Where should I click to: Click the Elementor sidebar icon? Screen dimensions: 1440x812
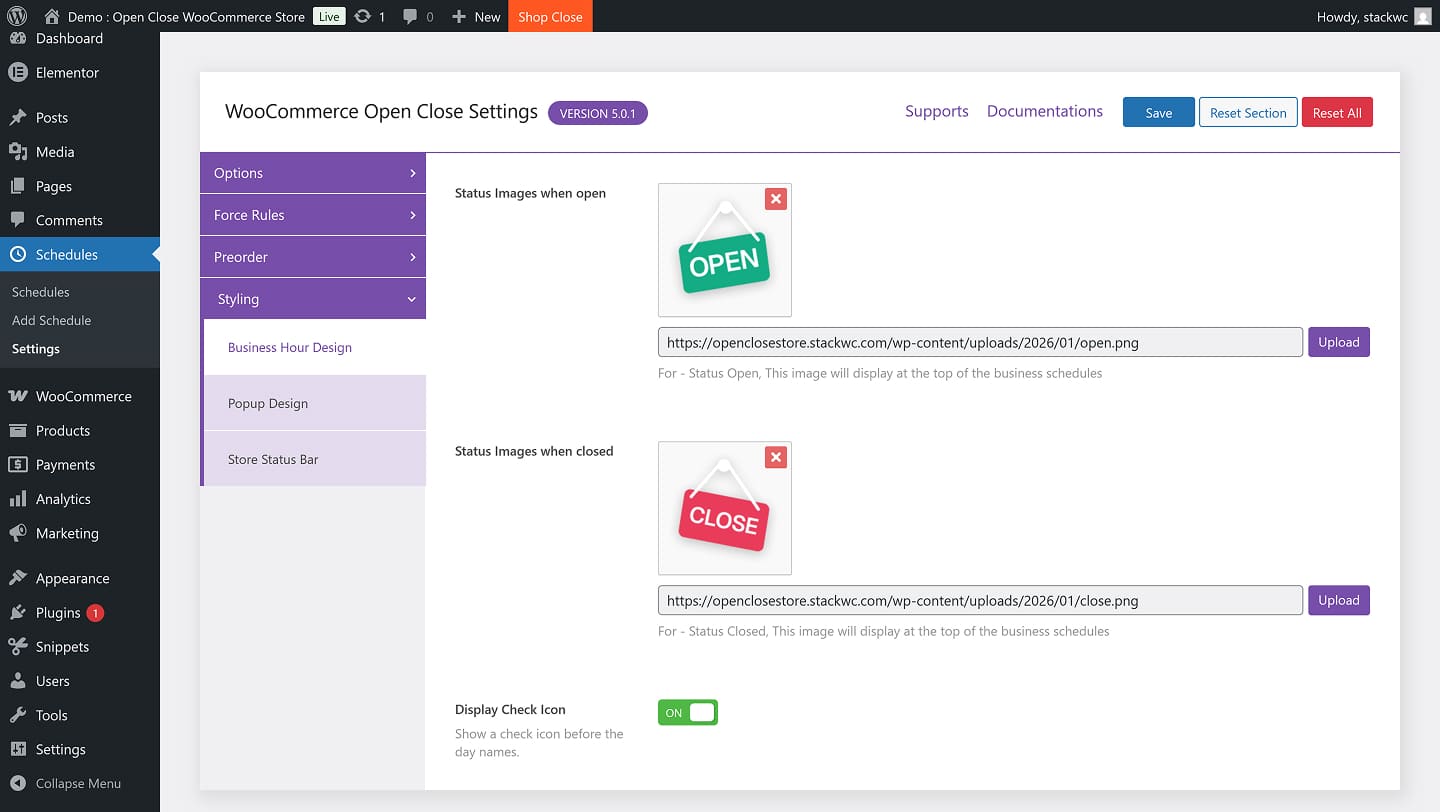[17, 72]
